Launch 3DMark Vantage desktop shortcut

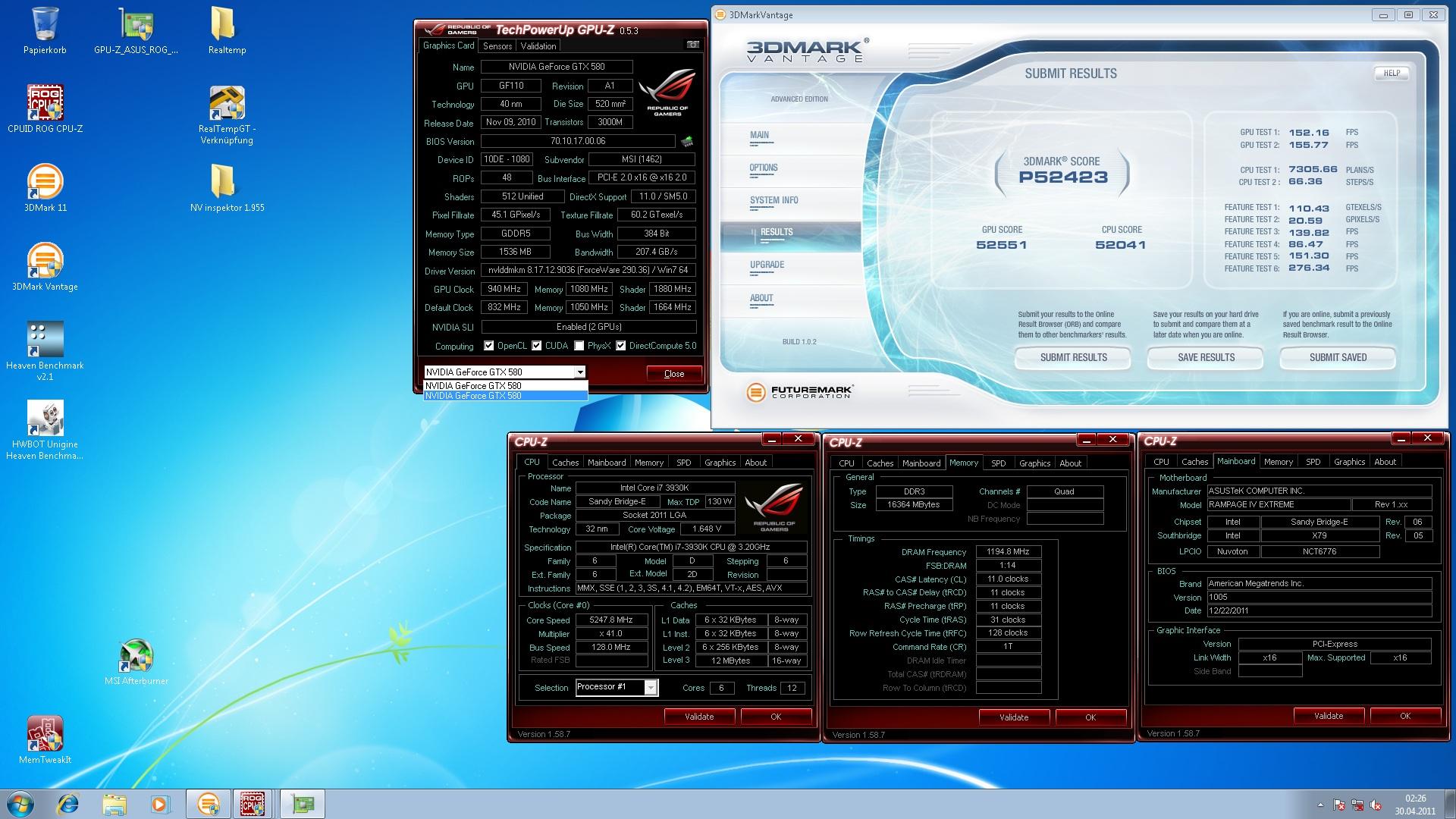point(45,267)
